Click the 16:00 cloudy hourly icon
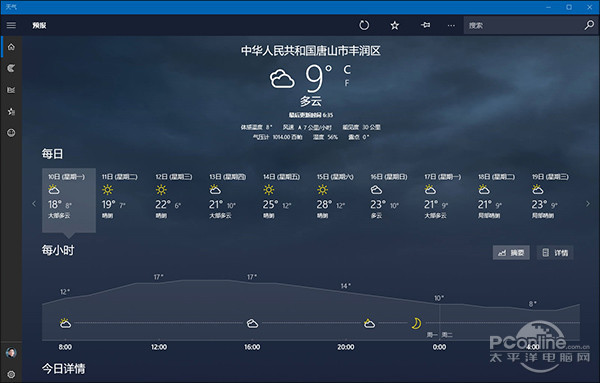The height and width of the screenshot is (383, 600). (252, 324)
